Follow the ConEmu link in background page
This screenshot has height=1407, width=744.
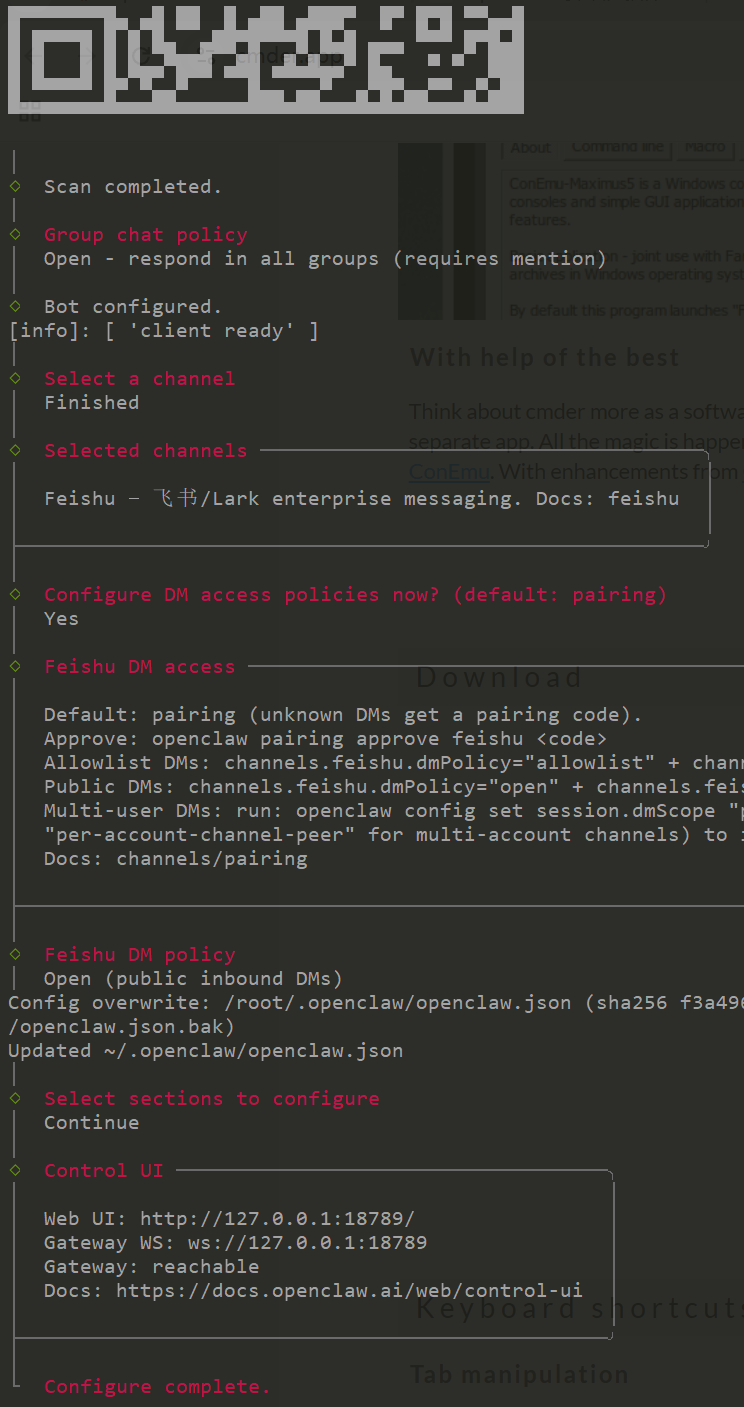pyautogui.click(x=449, y=471)
